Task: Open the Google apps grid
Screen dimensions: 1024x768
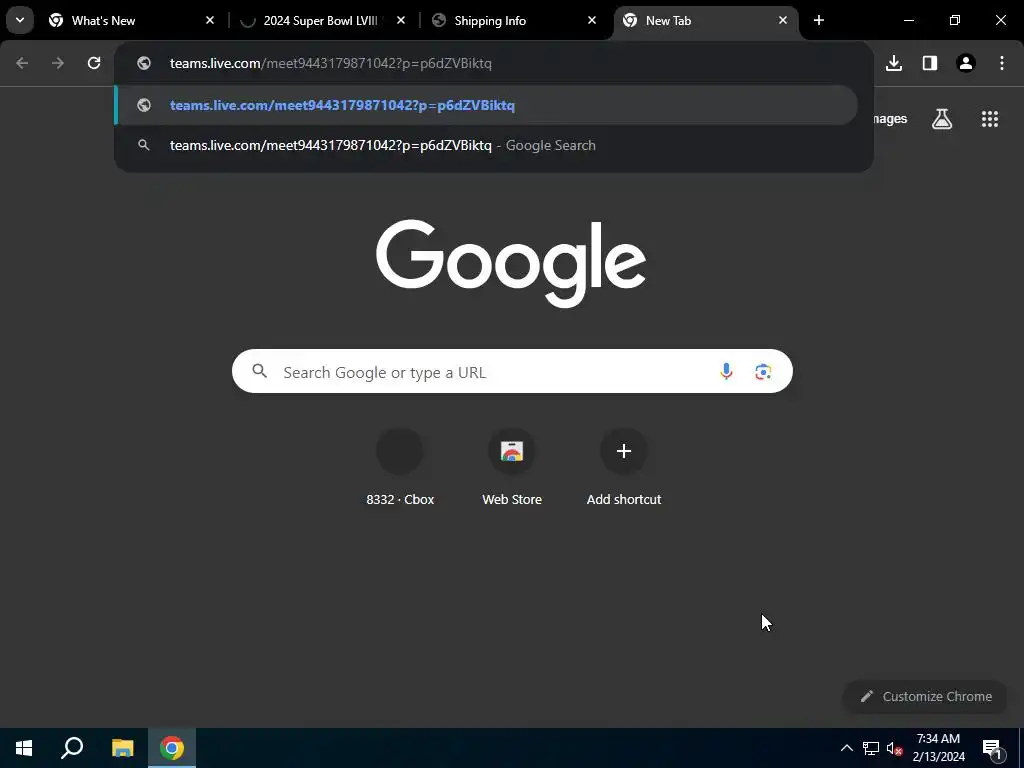Action: tap(989, 119)
